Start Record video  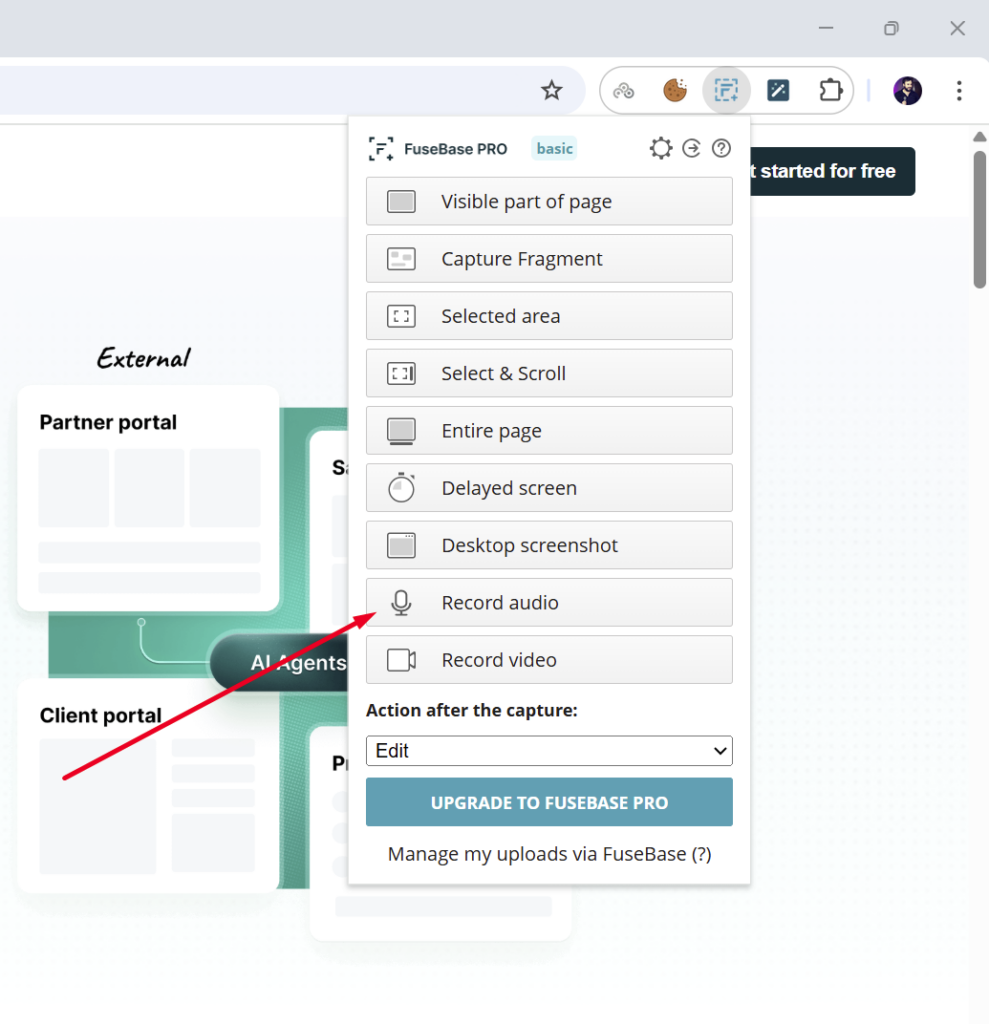pos(549,660)
